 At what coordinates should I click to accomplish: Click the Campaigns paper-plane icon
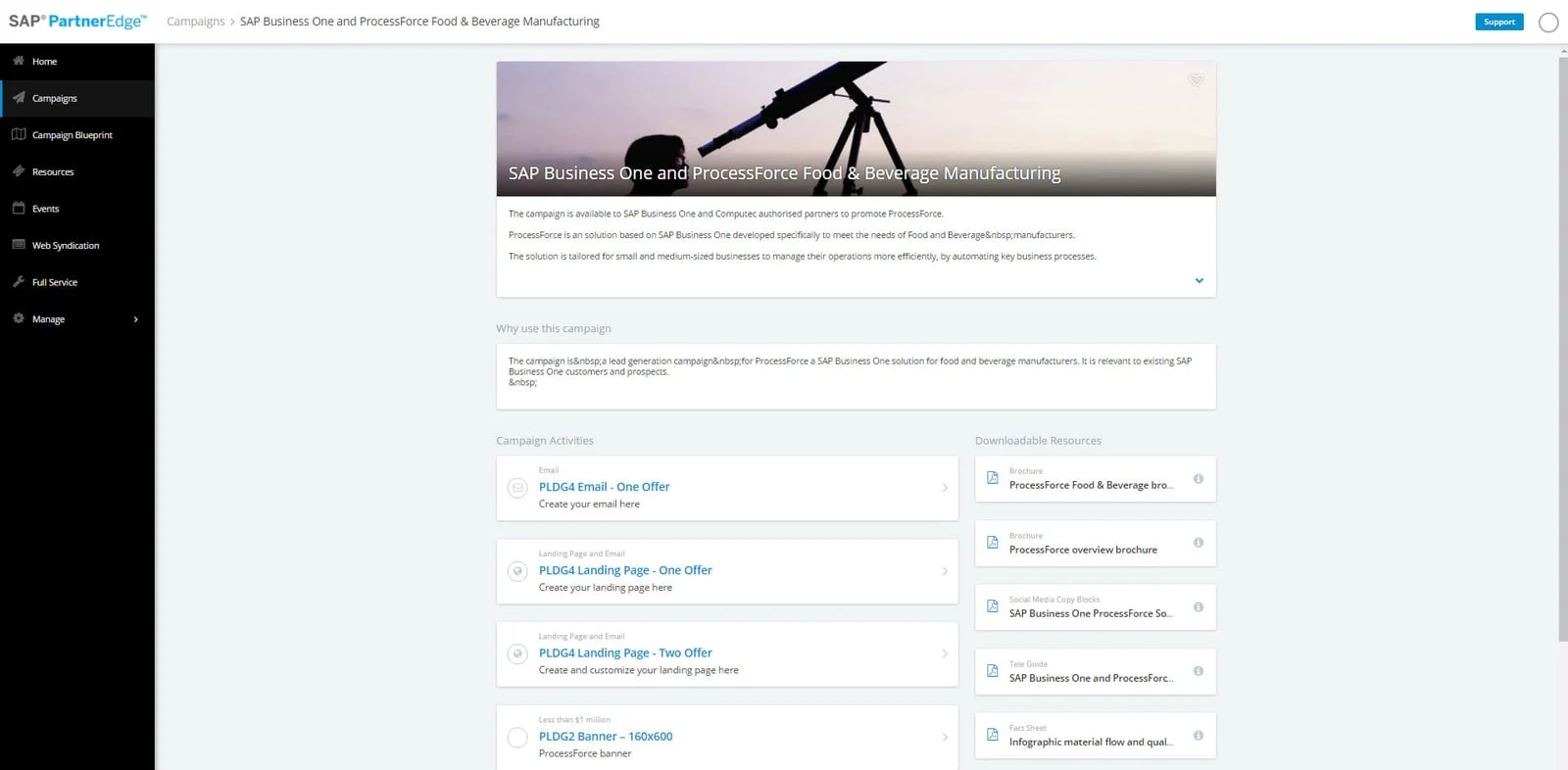[x=19, y=97]
